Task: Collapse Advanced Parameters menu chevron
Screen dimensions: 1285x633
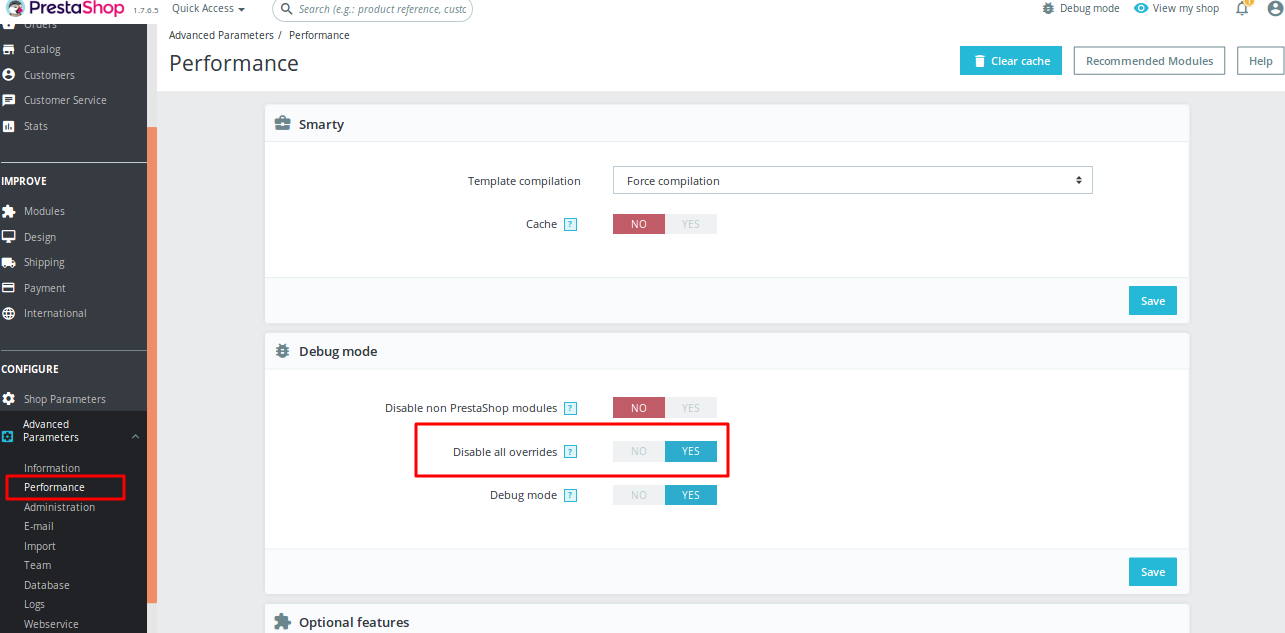Action: [135, 437]
